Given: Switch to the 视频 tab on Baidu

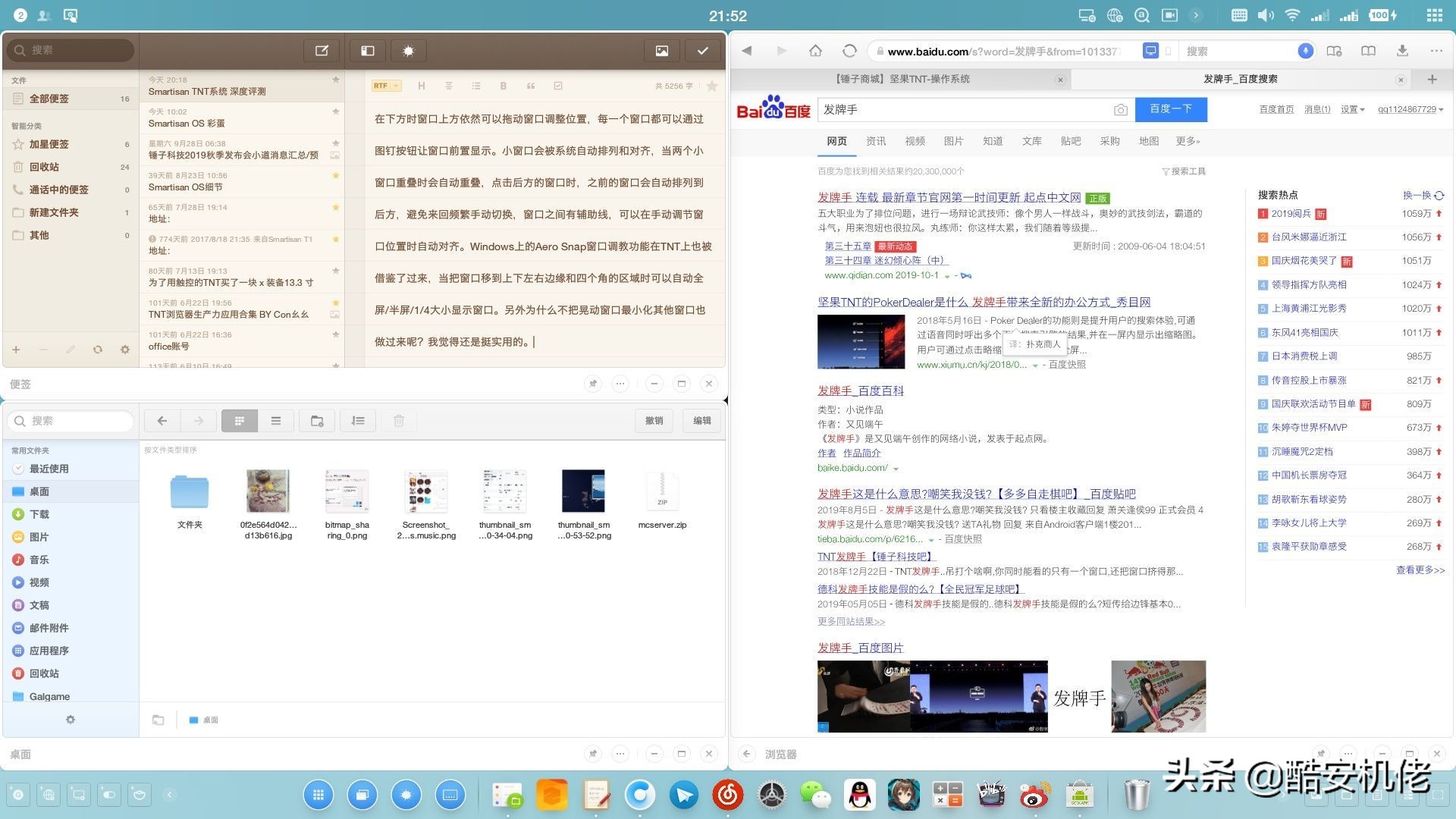Looking at the screenshot, I should 915,140.
